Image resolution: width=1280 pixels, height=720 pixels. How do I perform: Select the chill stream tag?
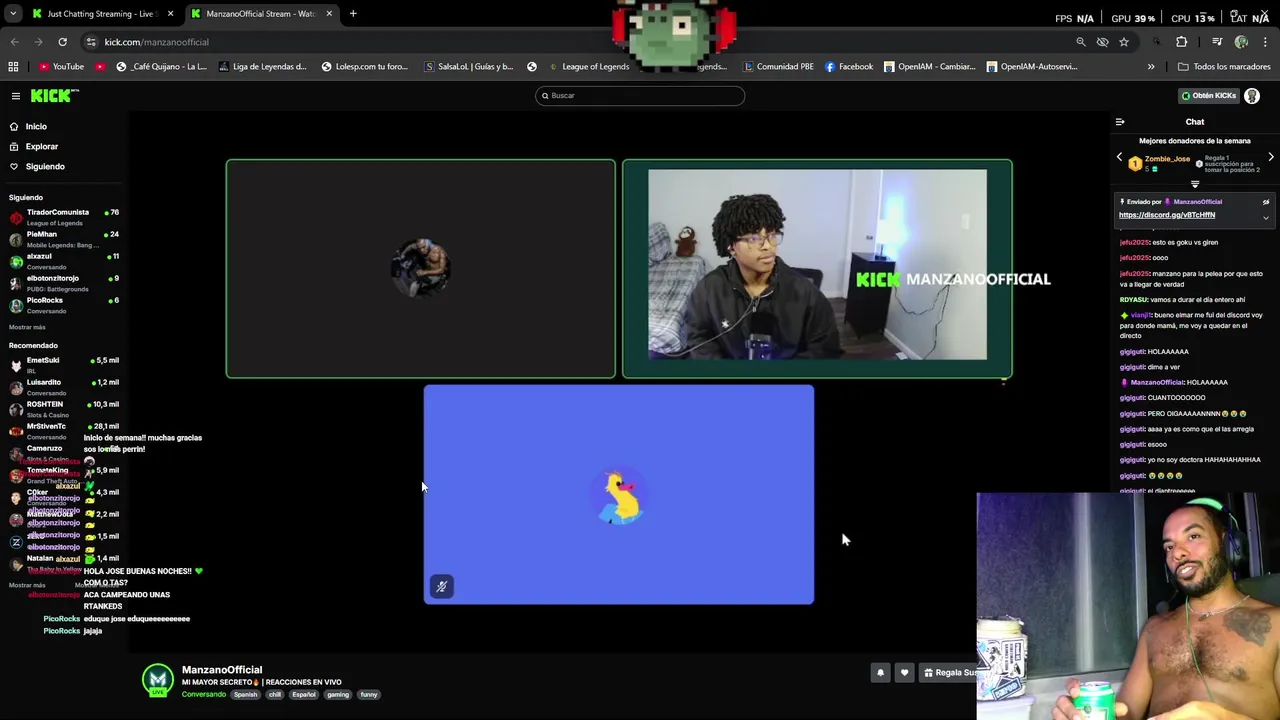click(x=275, y=694)
